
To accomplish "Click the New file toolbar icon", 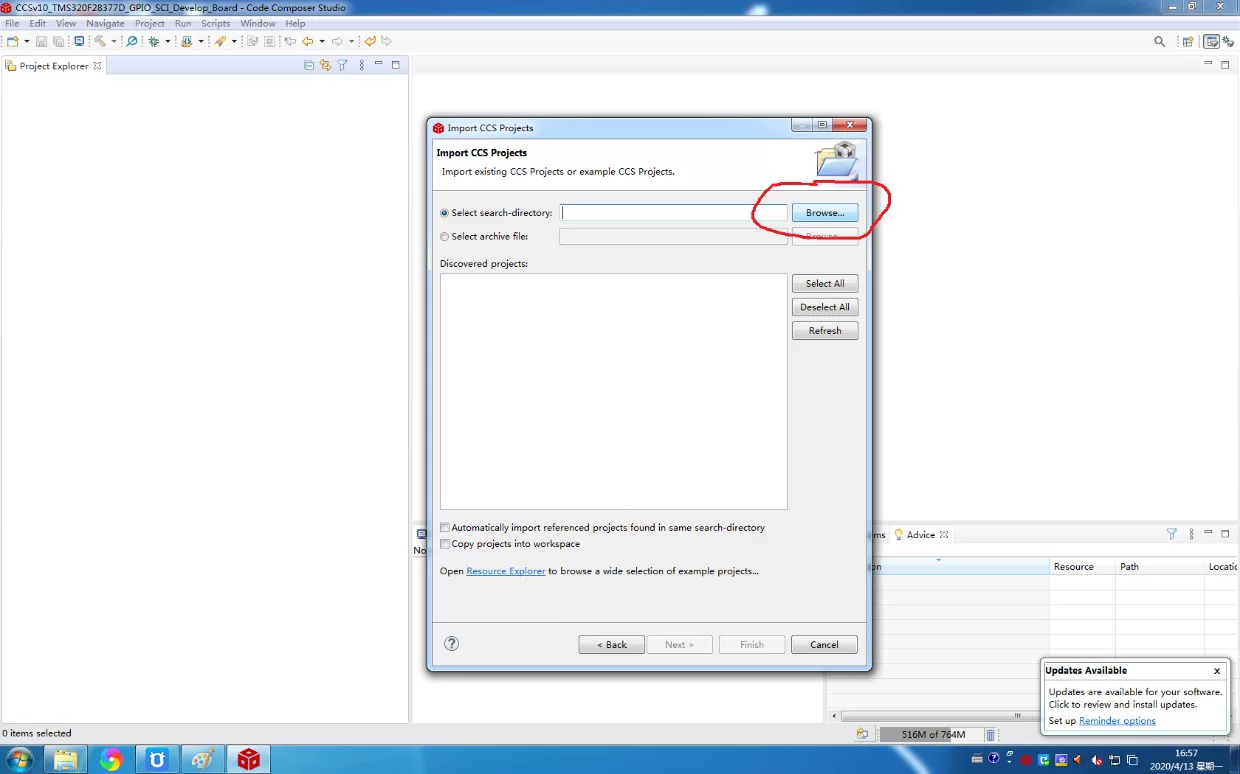I will point(12,41).
